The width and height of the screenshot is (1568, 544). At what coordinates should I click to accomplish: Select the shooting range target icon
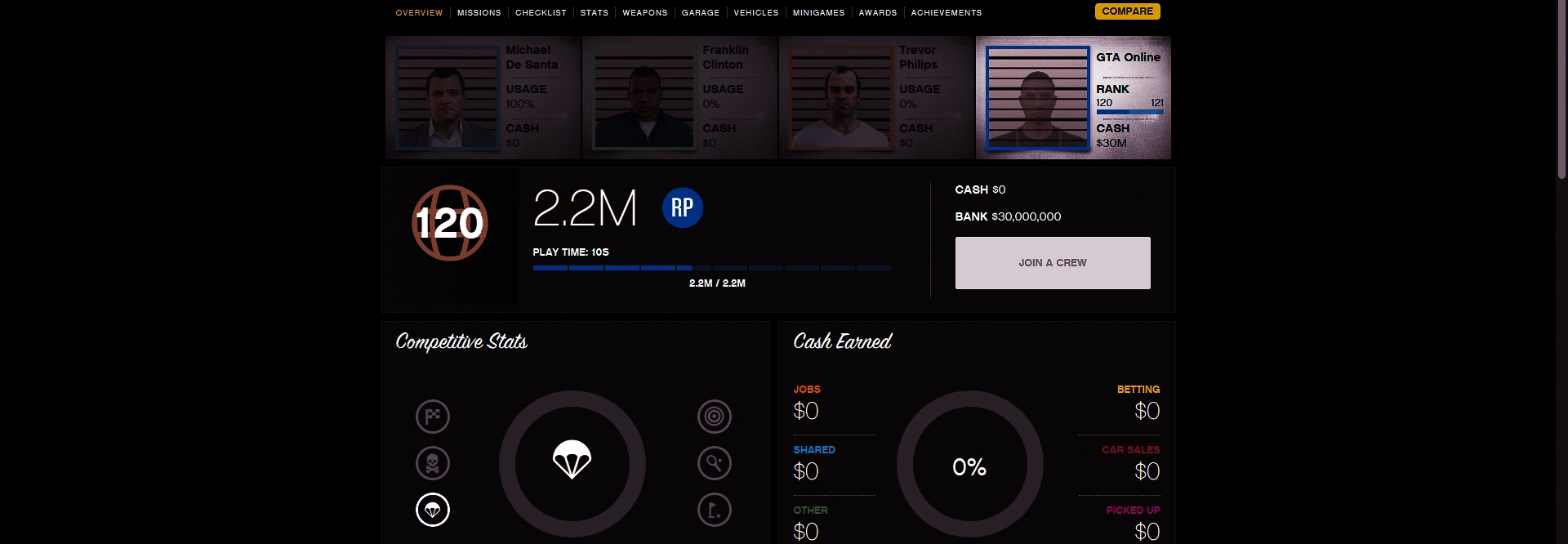(x=715, y=417)
